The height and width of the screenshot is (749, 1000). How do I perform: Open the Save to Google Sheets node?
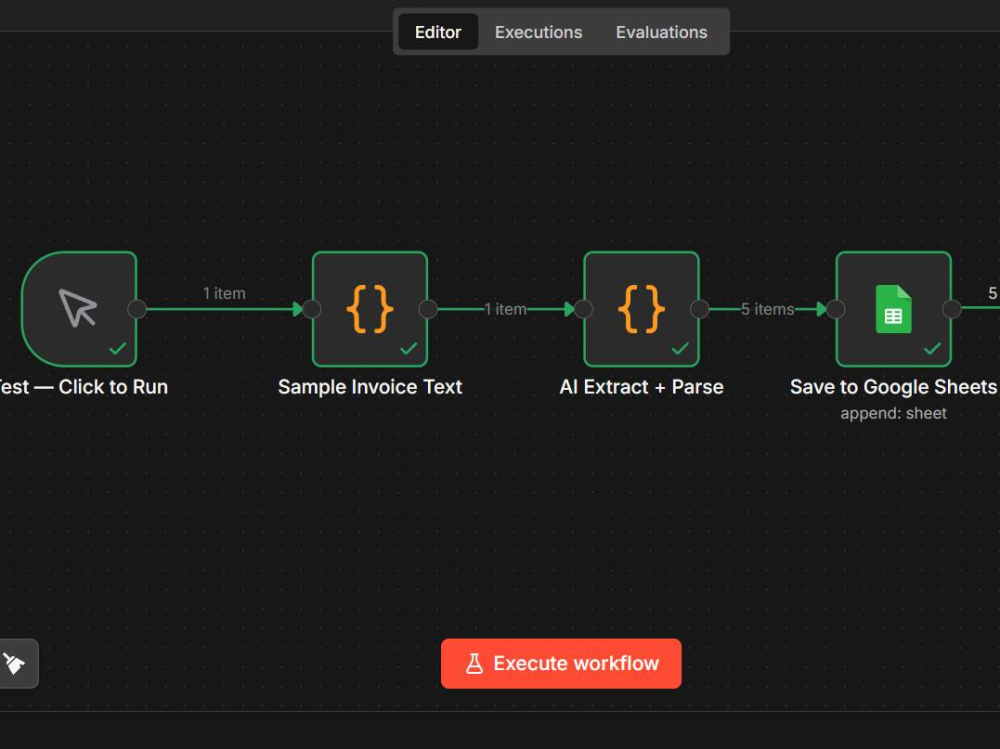(x=893, y=309)
